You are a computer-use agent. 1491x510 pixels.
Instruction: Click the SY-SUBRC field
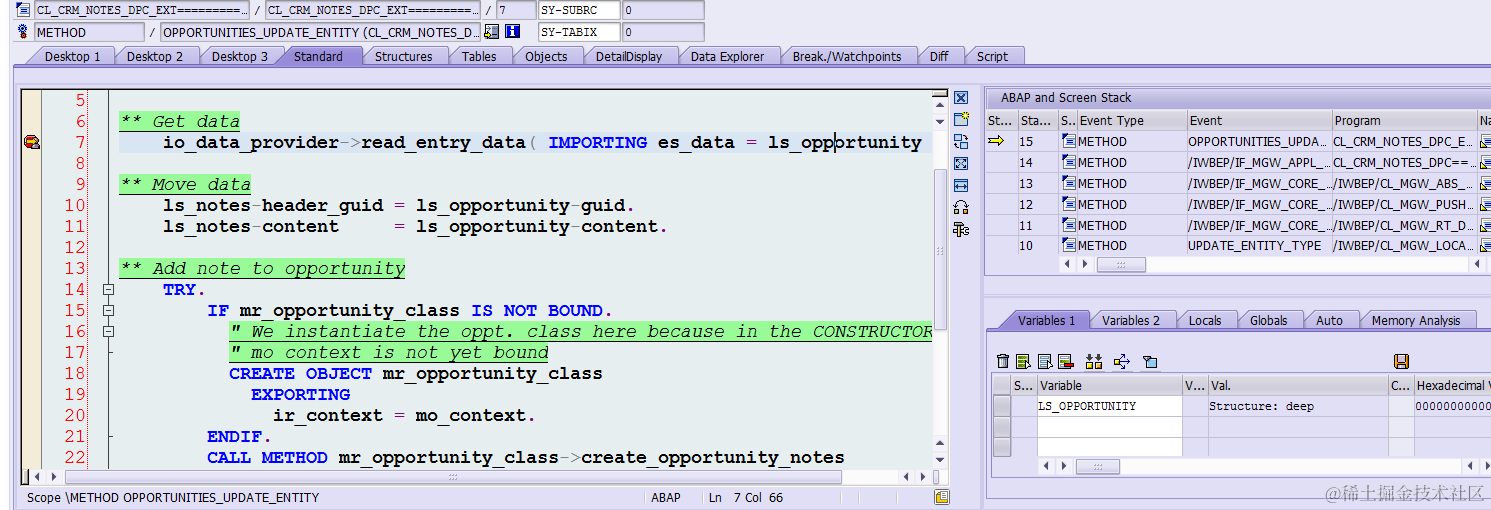click(x=578, y=10)
